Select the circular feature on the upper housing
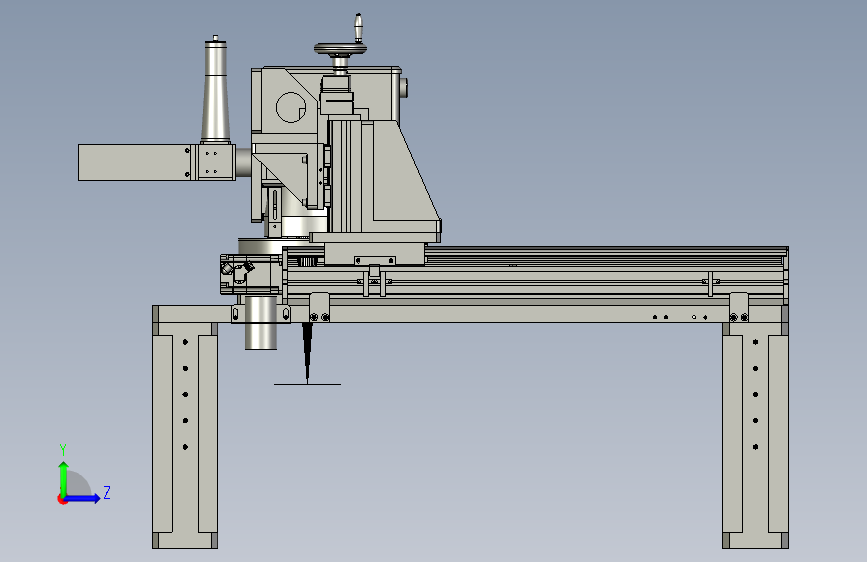Image resolution: width=867 pixels, height=562 pixels. coord(291,107)
